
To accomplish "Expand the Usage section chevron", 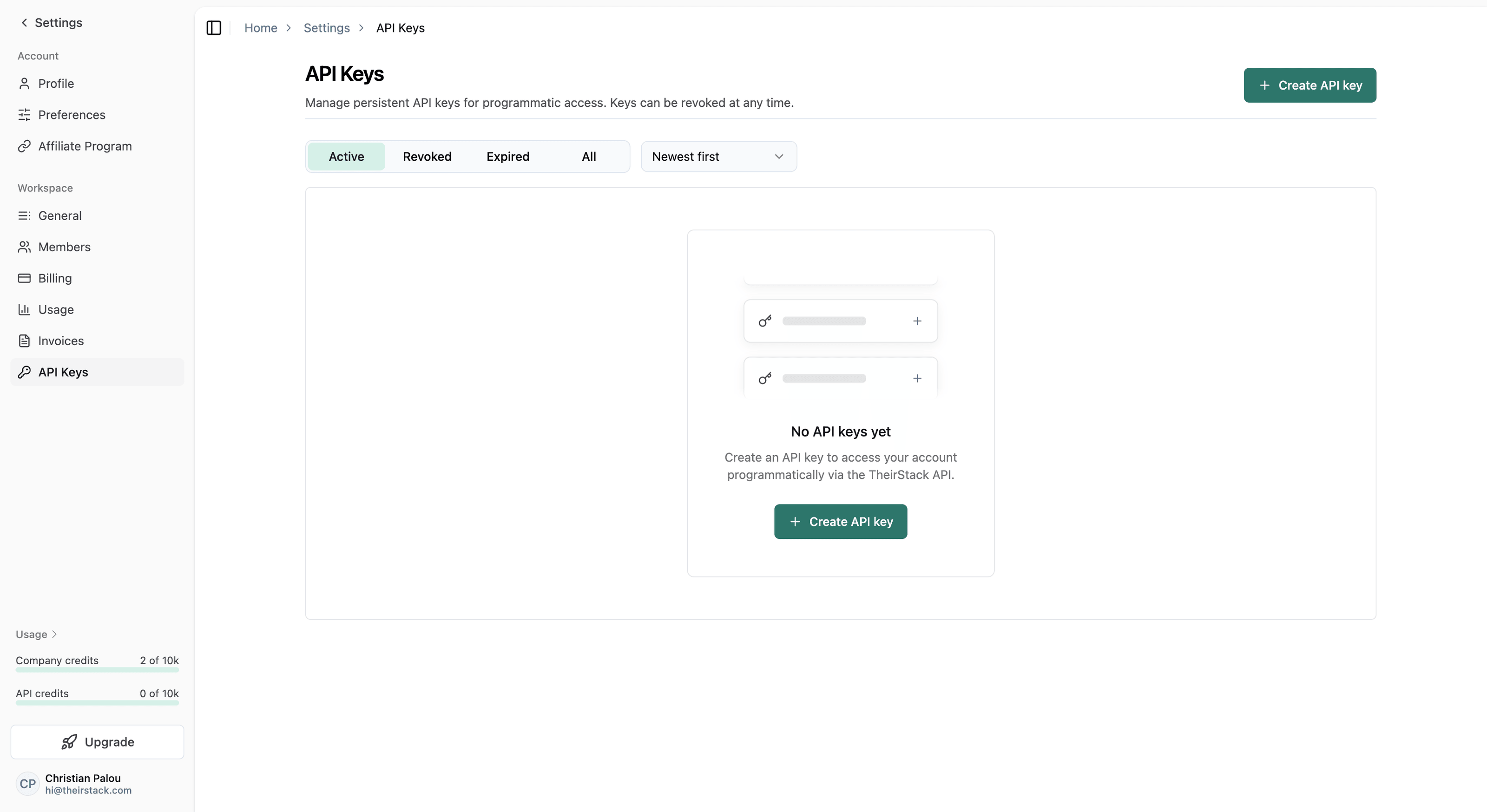I will click(x=54, y=634).
